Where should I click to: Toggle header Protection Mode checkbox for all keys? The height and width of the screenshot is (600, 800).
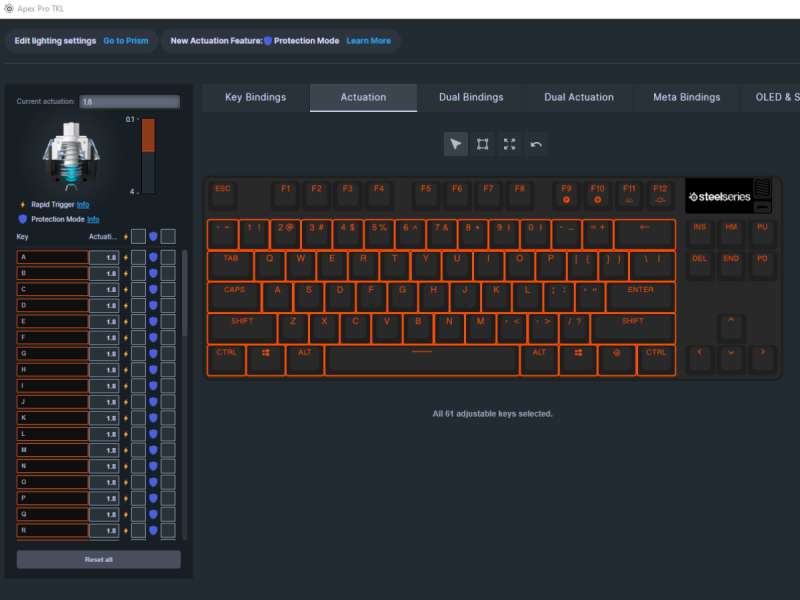pyautogui.click(x=168, y=236)
